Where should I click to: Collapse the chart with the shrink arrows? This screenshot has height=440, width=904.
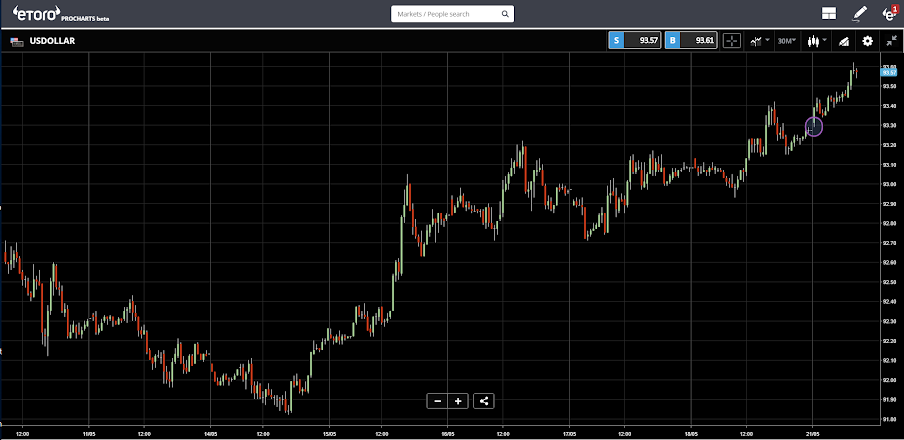[891, 41]
